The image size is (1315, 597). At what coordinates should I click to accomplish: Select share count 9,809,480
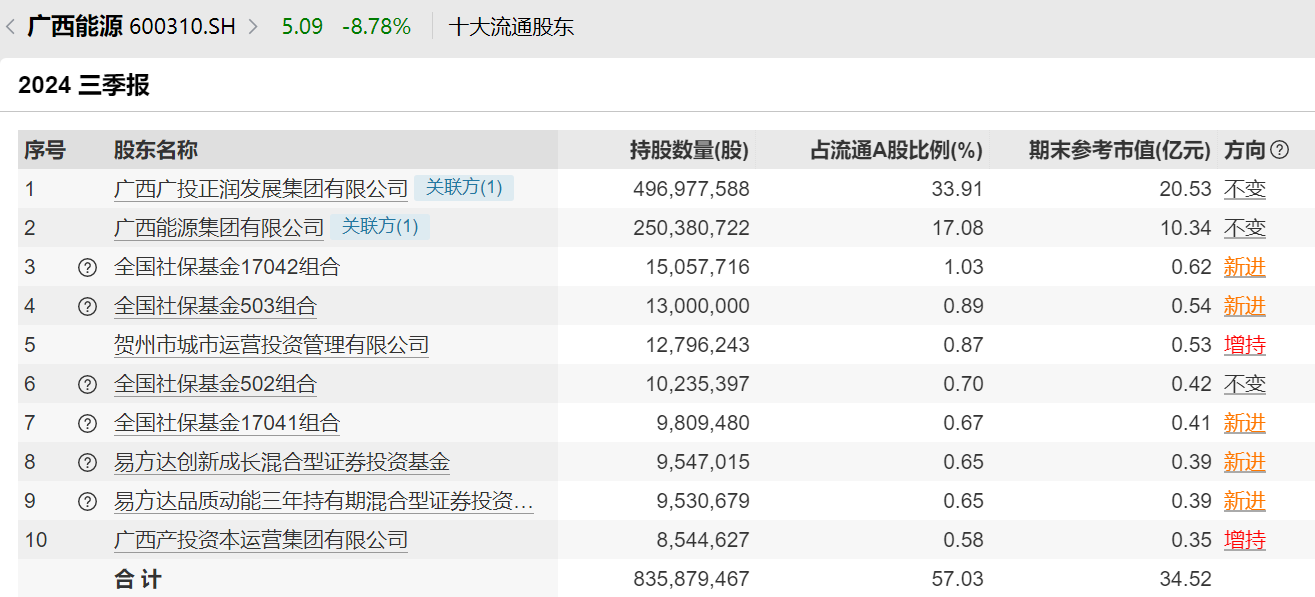(703, 423)
